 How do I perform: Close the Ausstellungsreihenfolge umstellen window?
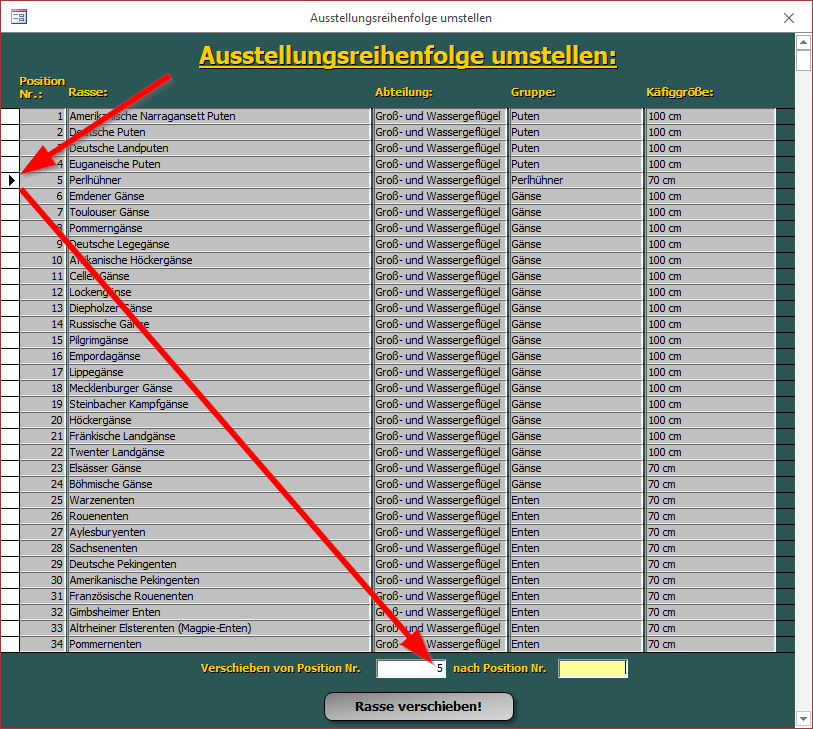tap(789, 17)
